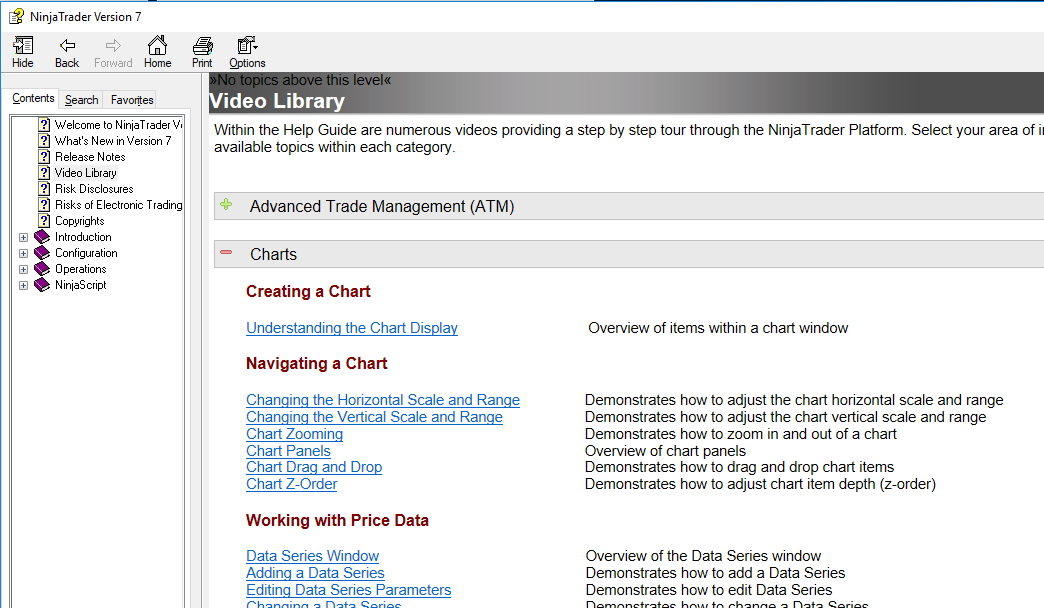Click the Operations book icon
Screen dimensions: 1044x608
(42, 268)
